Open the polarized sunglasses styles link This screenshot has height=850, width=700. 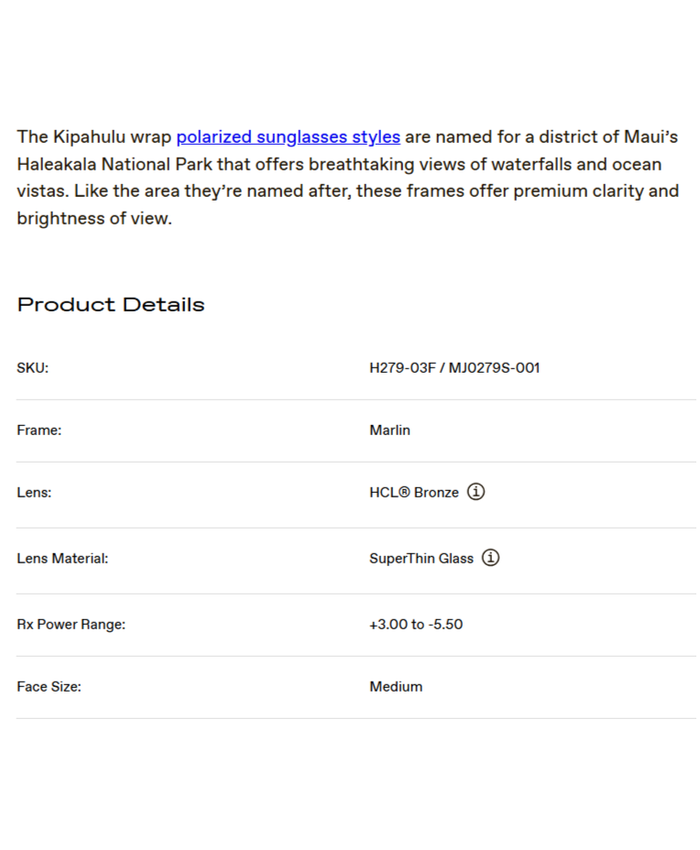[288, 137]
